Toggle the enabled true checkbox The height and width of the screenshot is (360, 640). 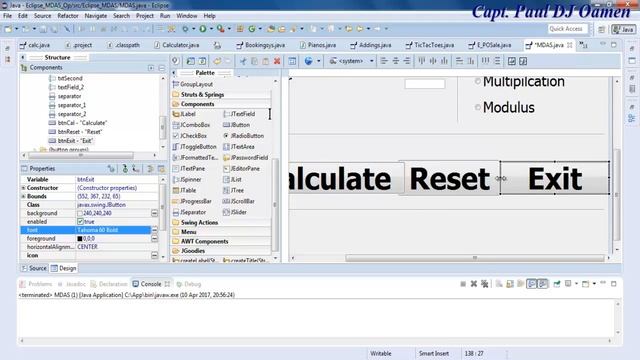click(80, 222)
